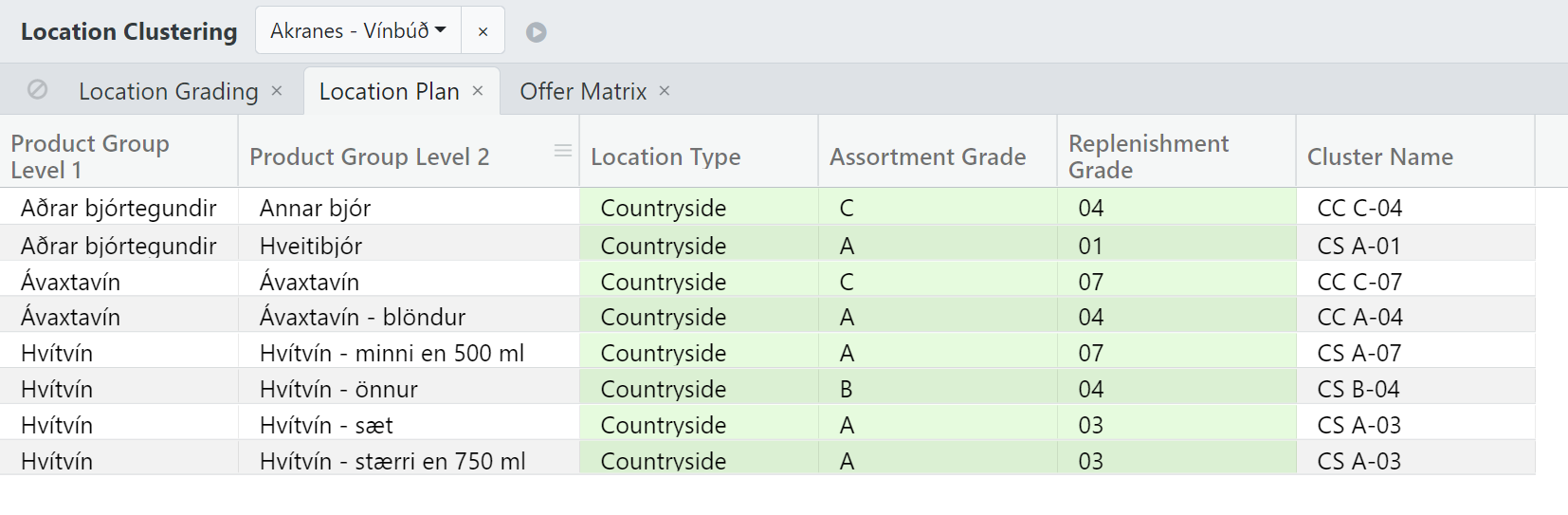Switch to the Location Grading tab
1568x515 pixels.
(168, 91)
